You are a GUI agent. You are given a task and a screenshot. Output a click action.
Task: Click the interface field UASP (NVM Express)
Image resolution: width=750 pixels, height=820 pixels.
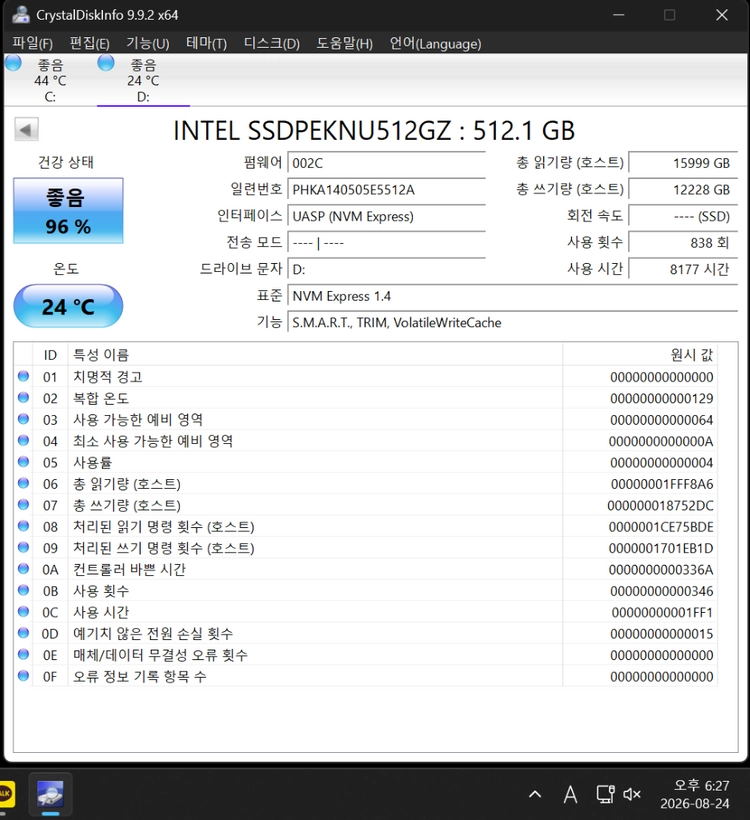point(387,216)
